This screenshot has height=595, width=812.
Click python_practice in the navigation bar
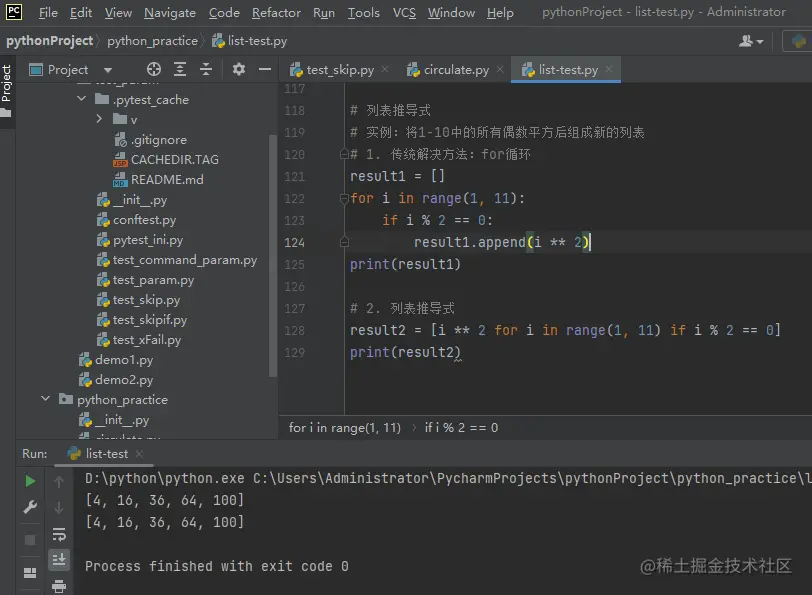coord(152,41)
